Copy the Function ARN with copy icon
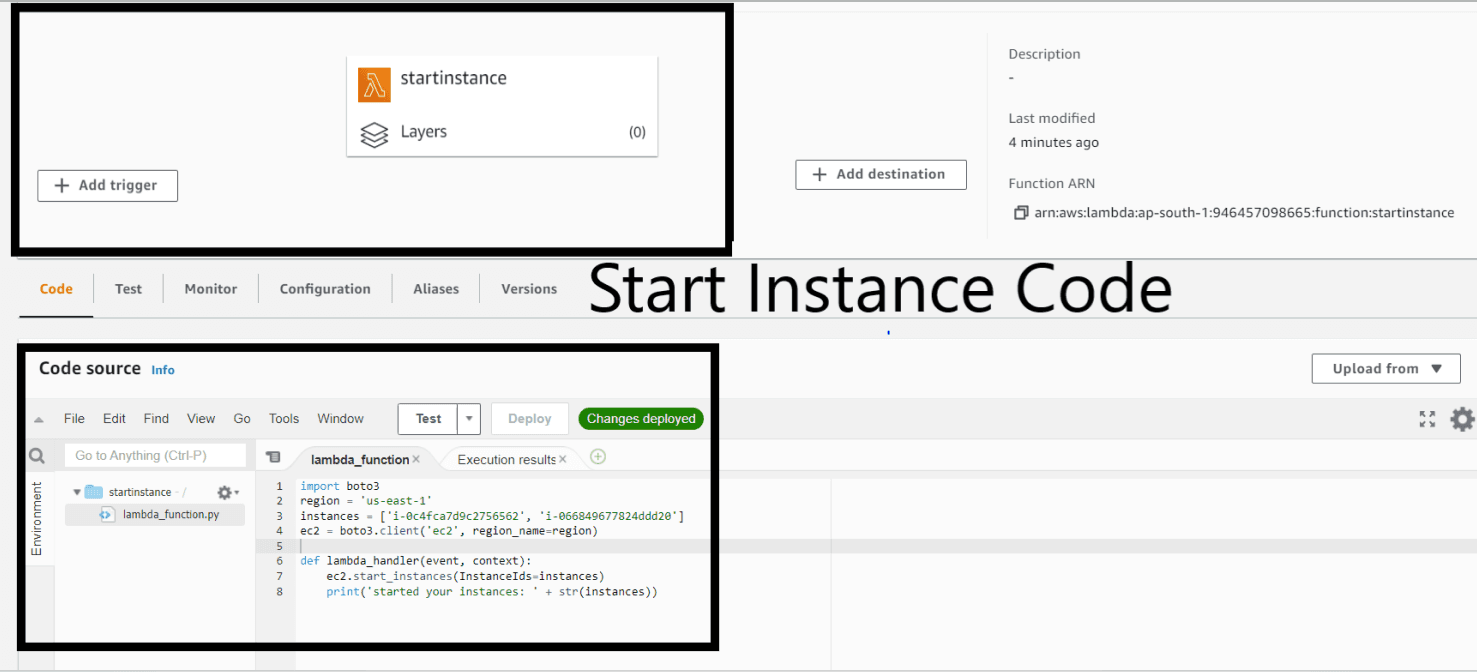 (x=1020, y=213)
